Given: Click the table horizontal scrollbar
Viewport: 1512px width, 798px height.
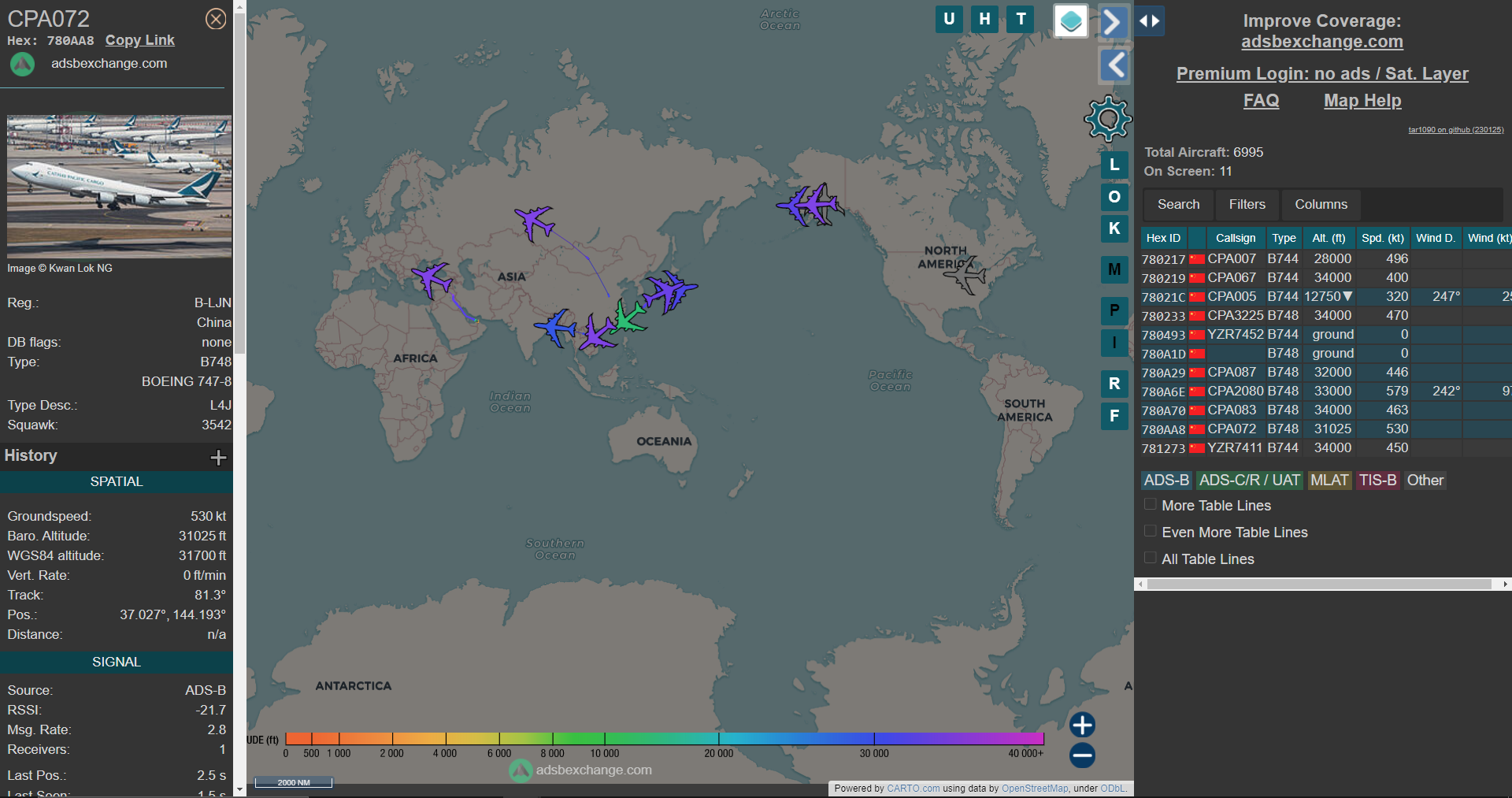Looking at the screenshot, I should click(x=1319, y=585).
